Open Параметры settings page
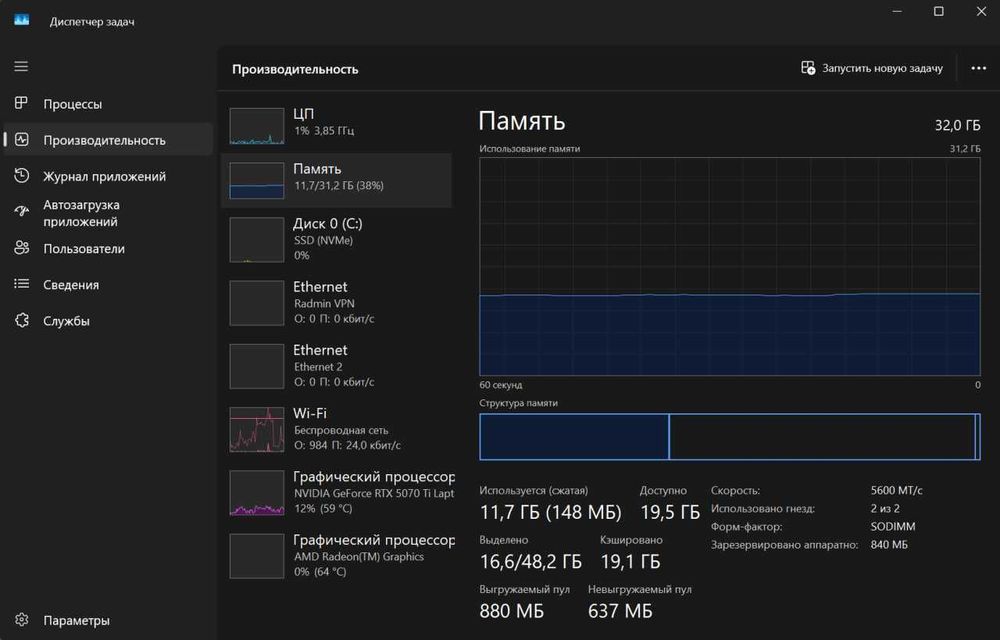The width and height of the screenshot is (1000, 640). tap(108, 620)
